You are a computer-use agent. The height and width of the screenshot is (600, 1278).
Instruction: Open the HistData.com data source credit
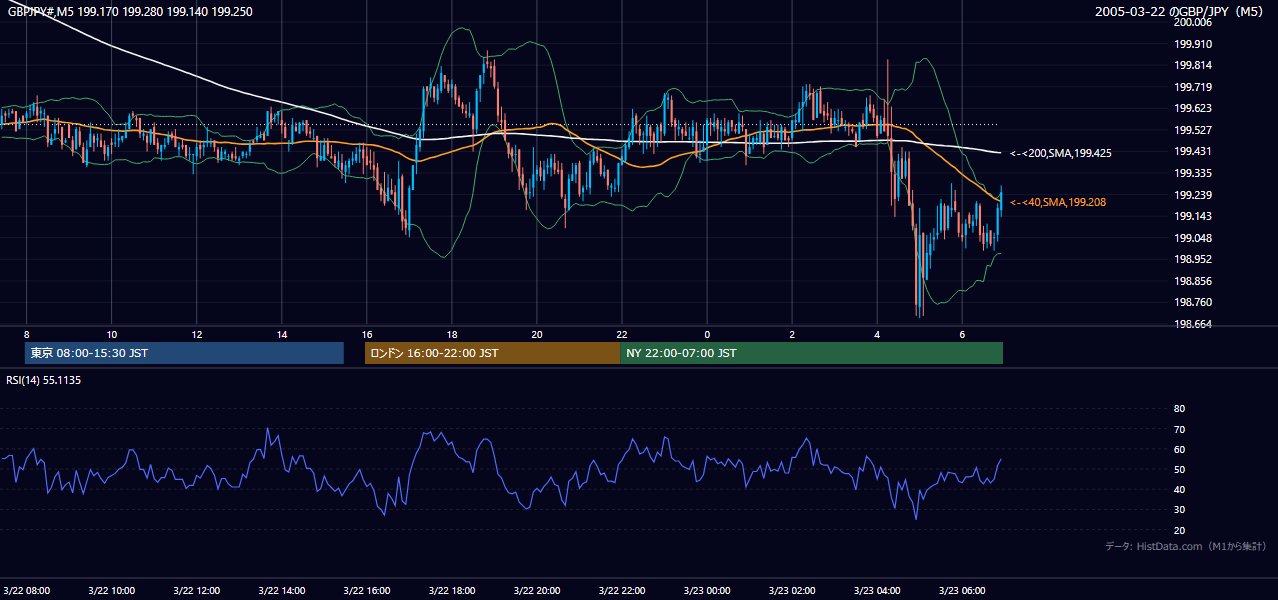pyautogui.click(x=1186, y=546)
